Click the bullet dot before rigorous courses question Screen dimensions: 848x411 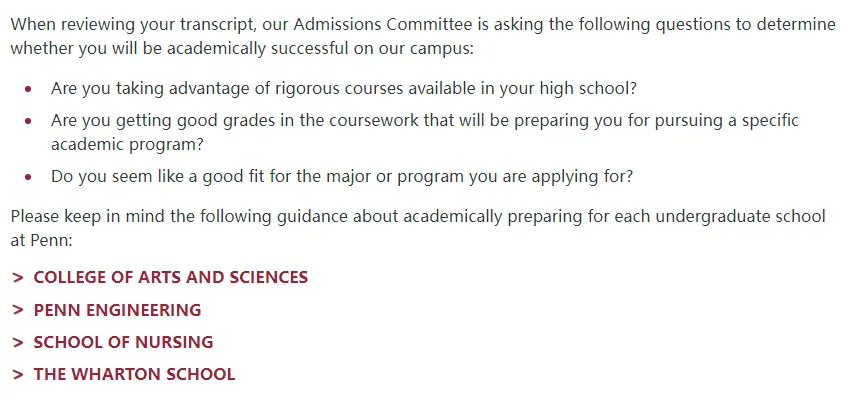click(x=28, y=89)
